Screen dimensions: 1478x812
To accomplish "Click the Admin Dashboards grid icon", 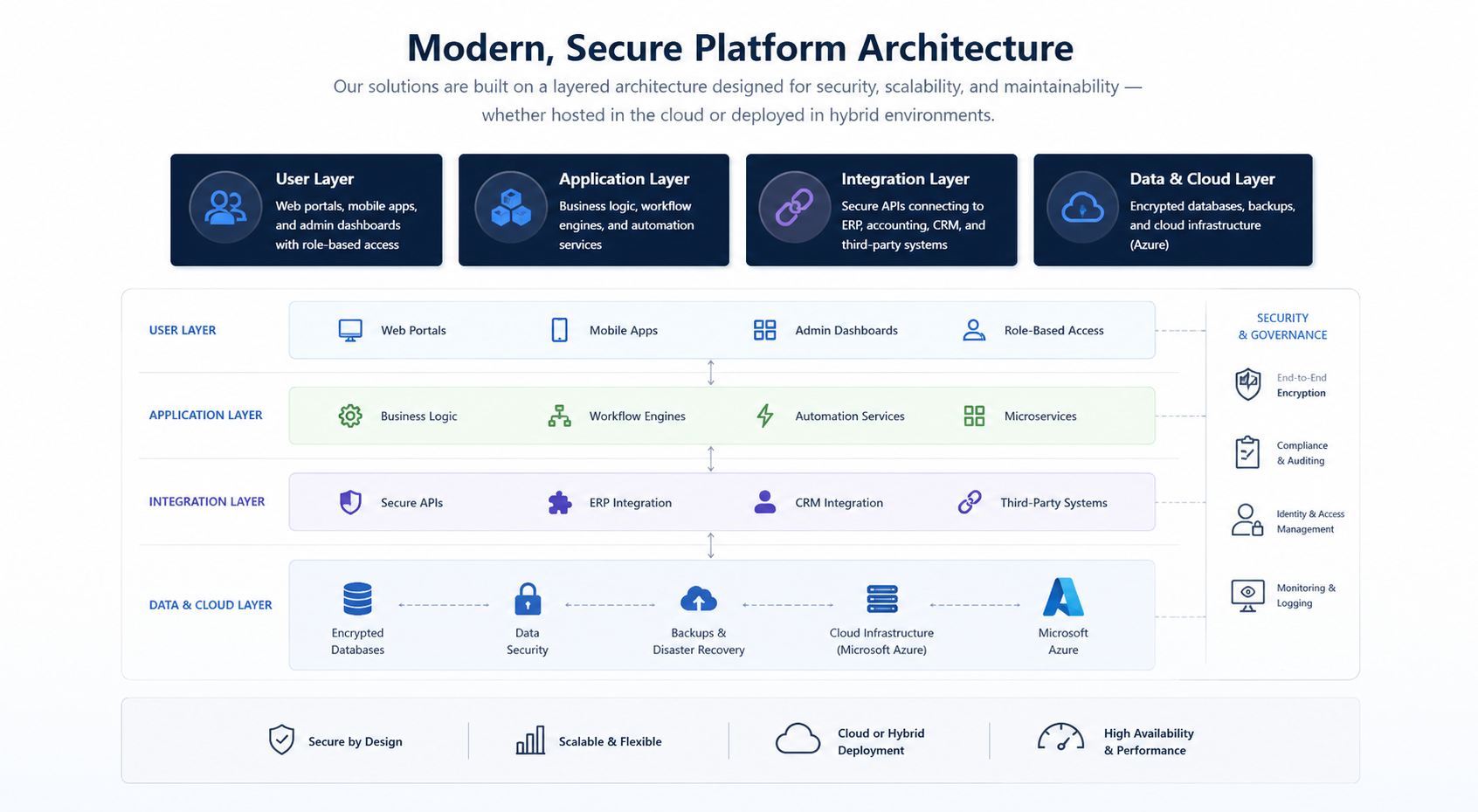I will [x=764, y=330].
